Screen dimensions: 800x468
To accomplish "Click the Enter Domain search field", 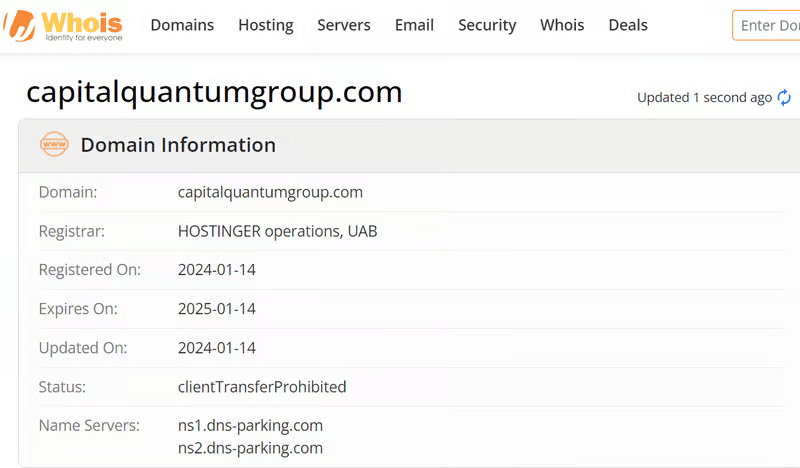I will pyautogui.click(x=768, y=25).
